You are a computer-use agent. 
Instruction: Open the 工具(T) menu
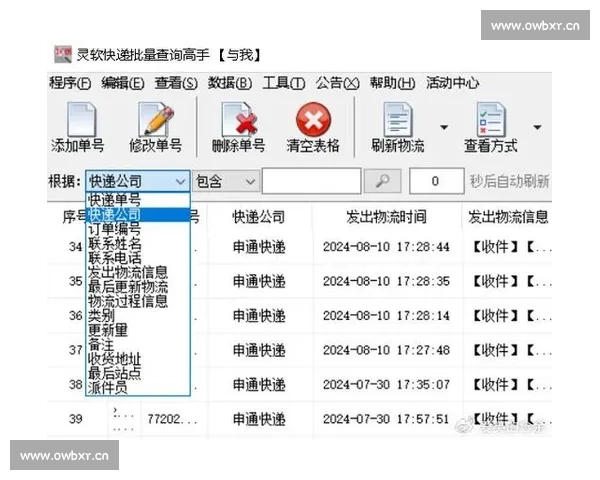coord(284,83)
